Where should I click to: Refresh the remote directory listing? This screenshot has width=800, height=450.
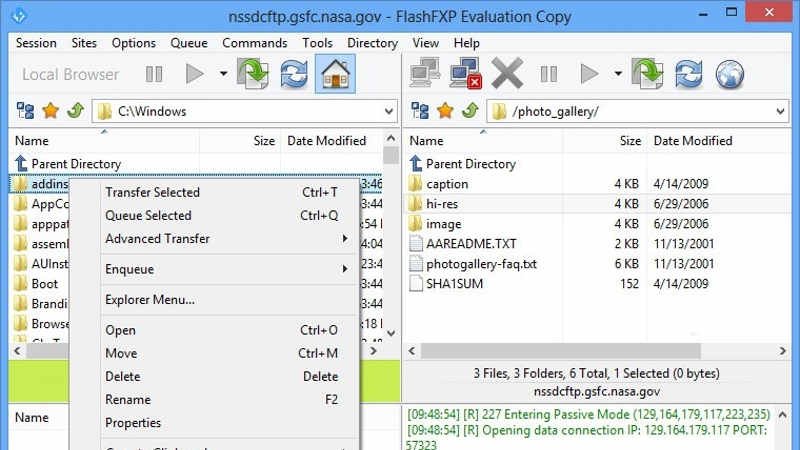pos(689,74)
